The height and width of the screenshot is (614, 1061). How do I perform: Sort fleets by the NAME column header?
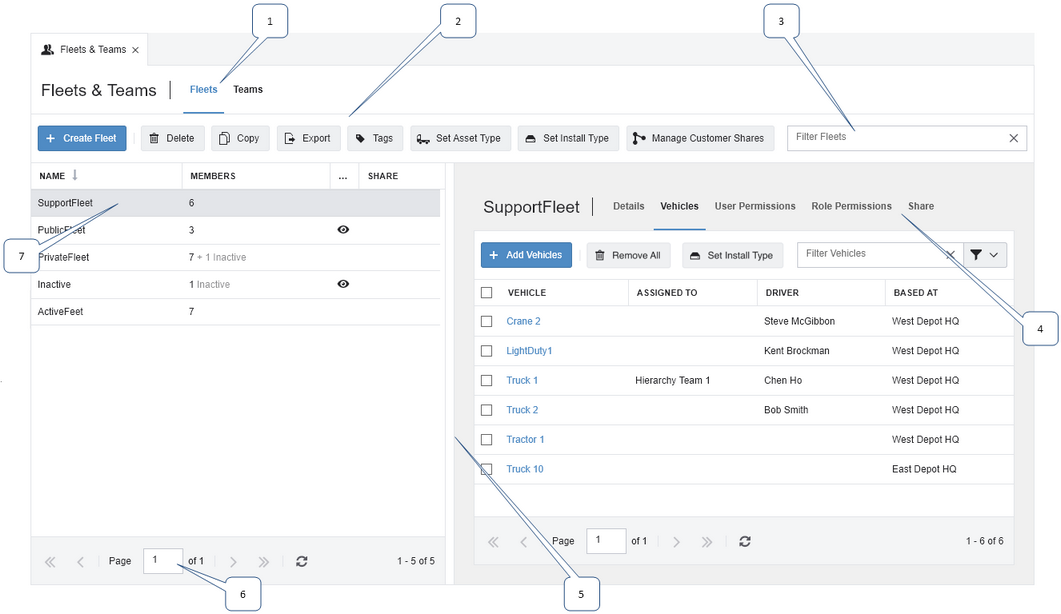pyautogui.click(x=52, y=176)
